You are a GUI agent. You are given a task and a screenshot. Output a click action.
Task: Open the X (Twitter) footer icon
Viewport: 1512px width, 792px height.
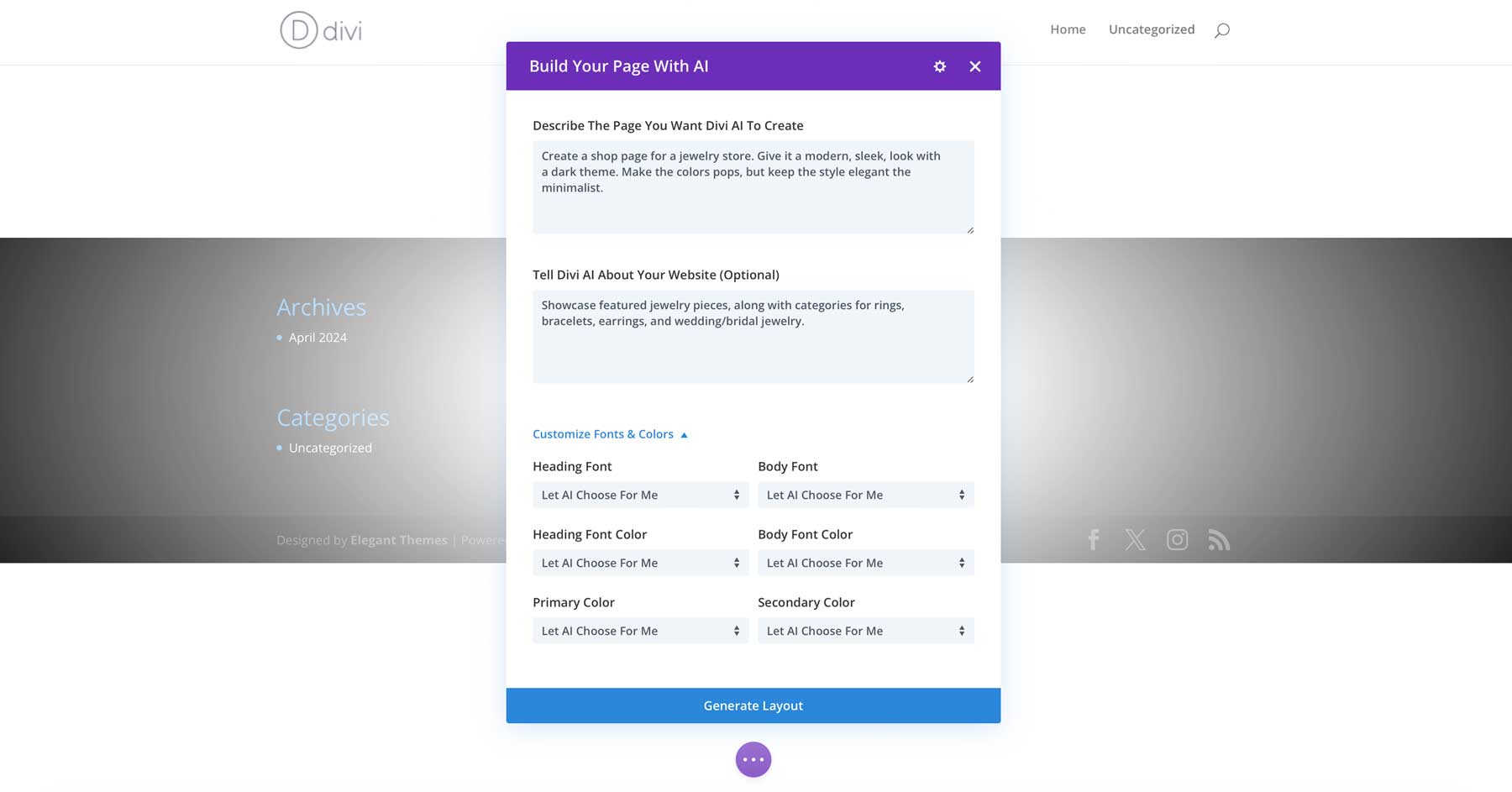pos(1136,540)
